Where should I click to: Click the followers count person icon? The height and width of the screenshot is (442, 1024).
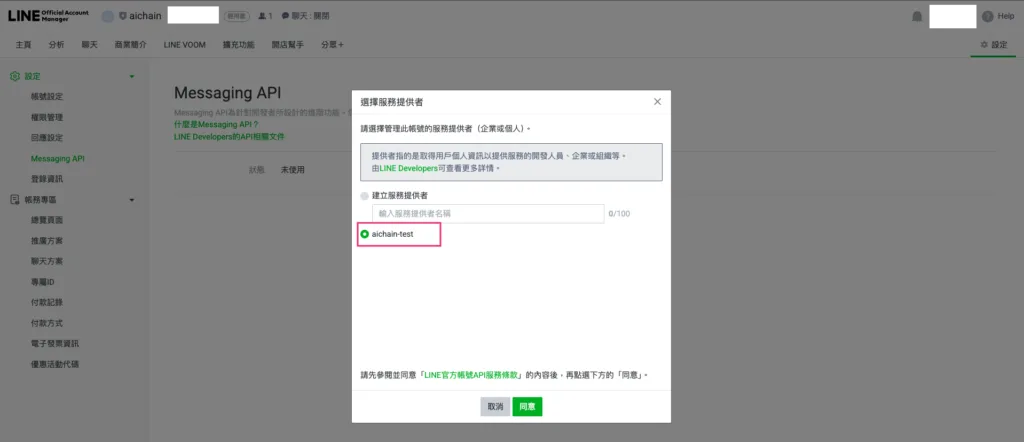pyautogui.click(x=262, y=16)
